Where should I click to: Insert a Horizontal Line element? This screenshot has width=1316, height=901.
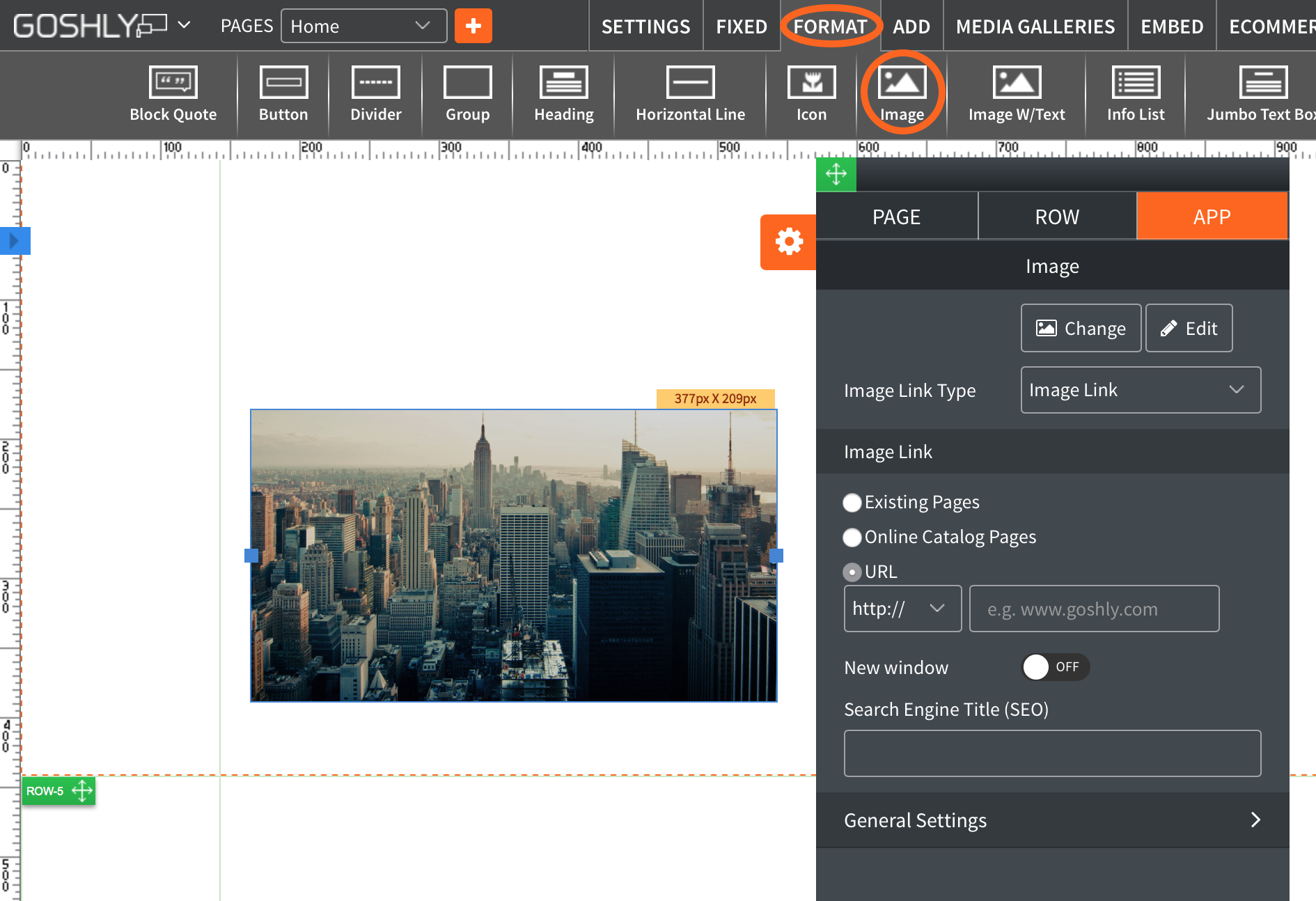[690, 94]
